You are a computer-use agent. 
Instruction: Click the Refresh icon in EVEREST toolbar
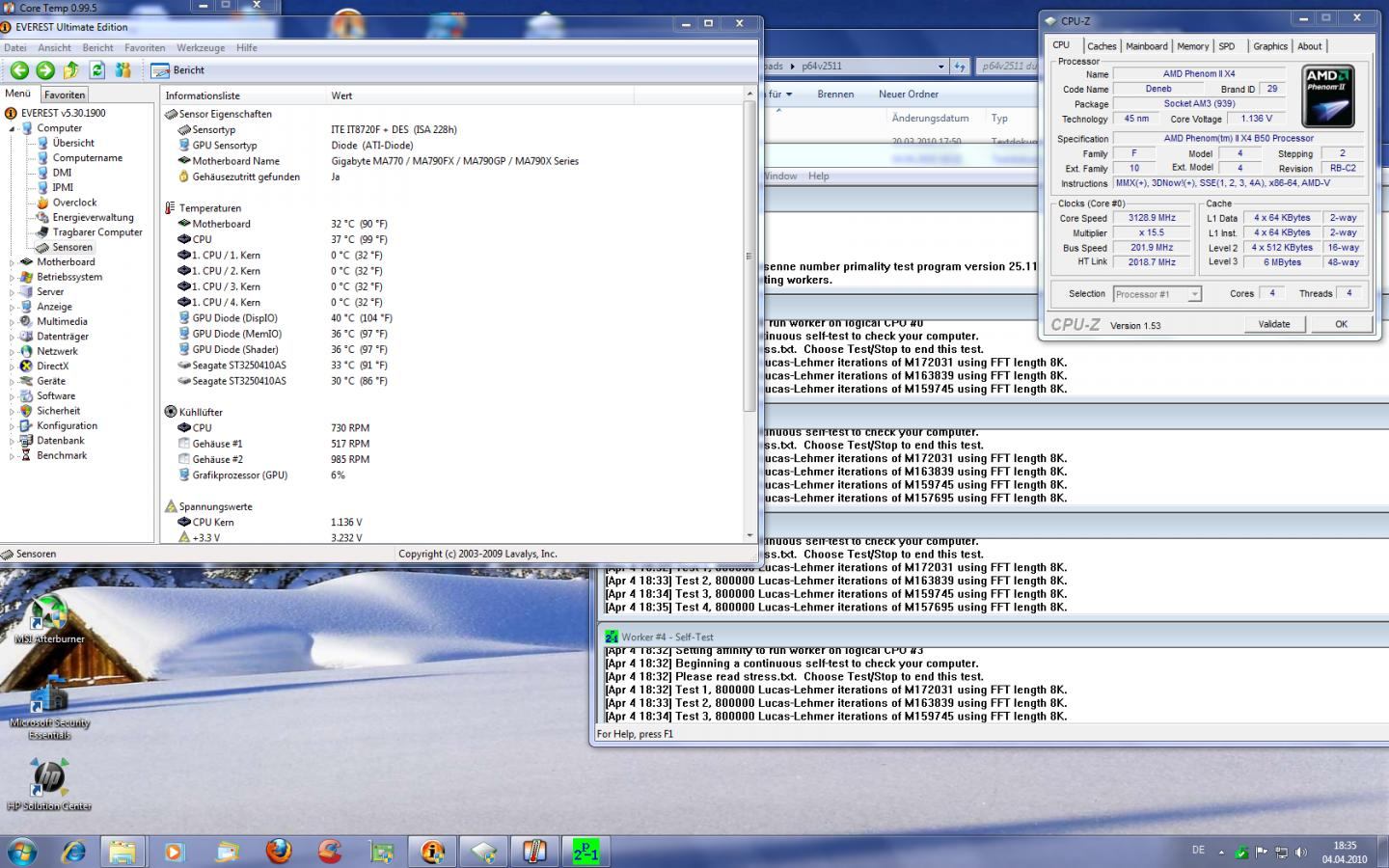97,69
